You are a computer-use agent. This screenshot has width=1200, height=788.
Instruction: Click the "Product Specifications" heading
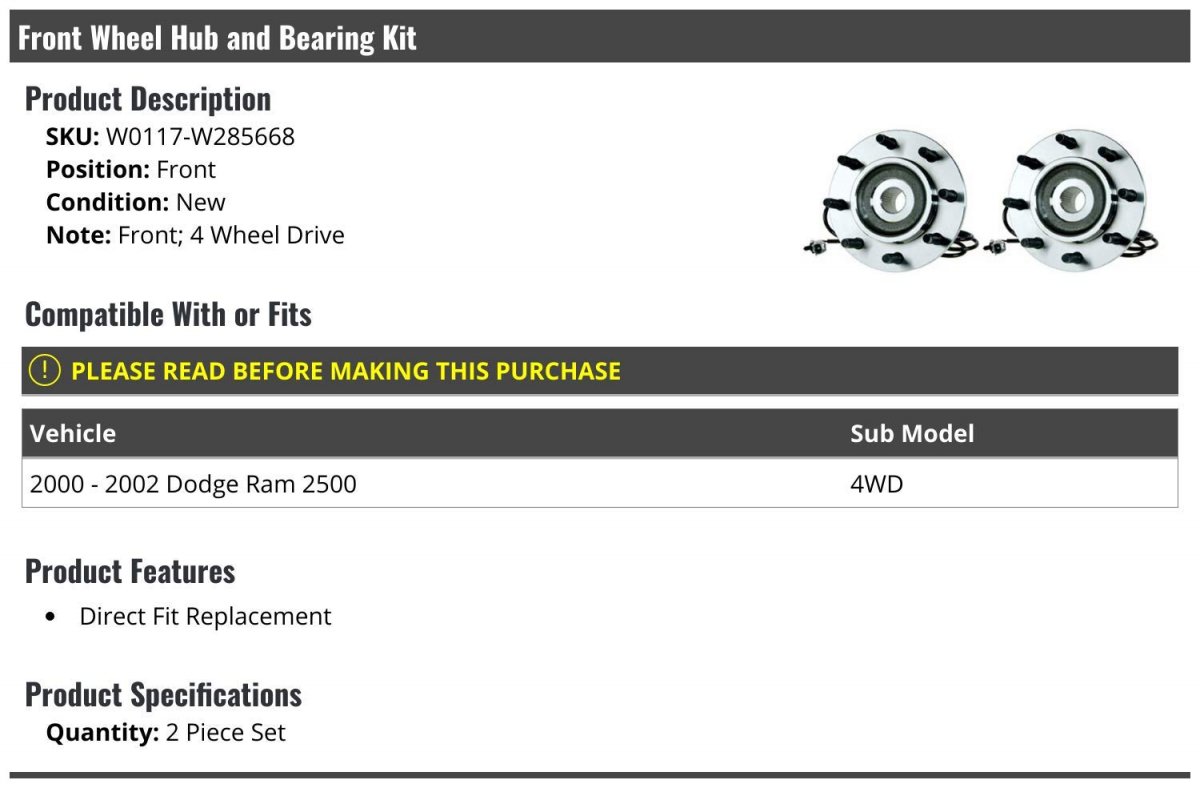tap(163, 694)
